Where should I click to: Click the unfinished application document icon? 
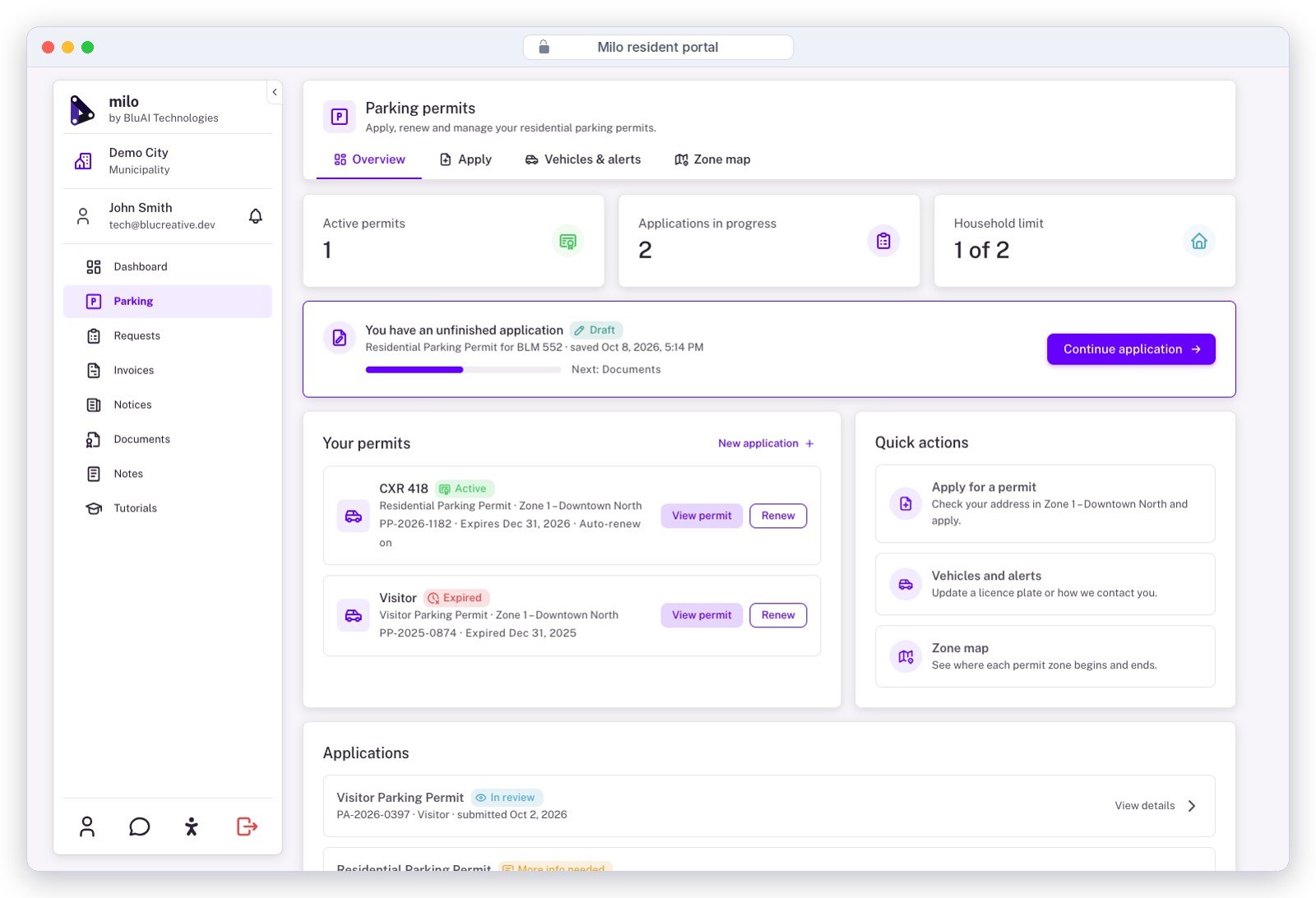point(339,337)
